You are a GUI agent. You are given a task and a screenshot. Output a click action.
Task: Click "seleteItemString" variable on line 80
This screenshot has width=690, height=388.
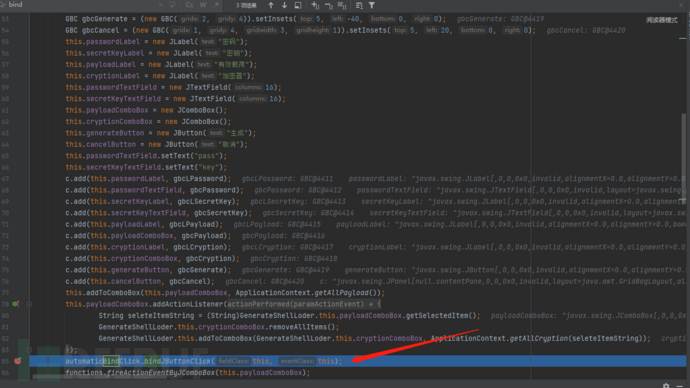pos(161,315)
